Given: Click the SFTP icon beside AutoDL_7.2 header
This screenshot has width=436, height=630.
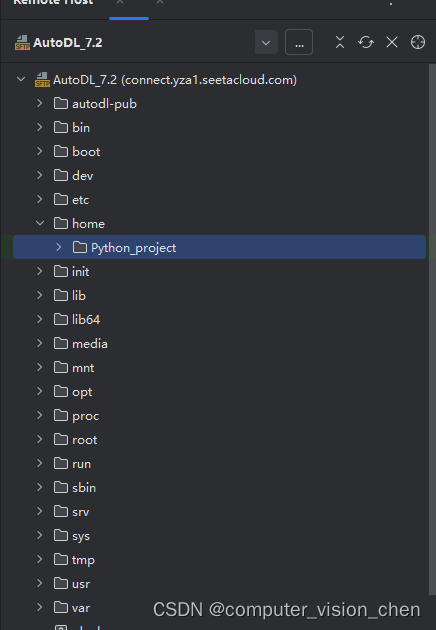Looking at the screenshot, I should pos(23,43).
